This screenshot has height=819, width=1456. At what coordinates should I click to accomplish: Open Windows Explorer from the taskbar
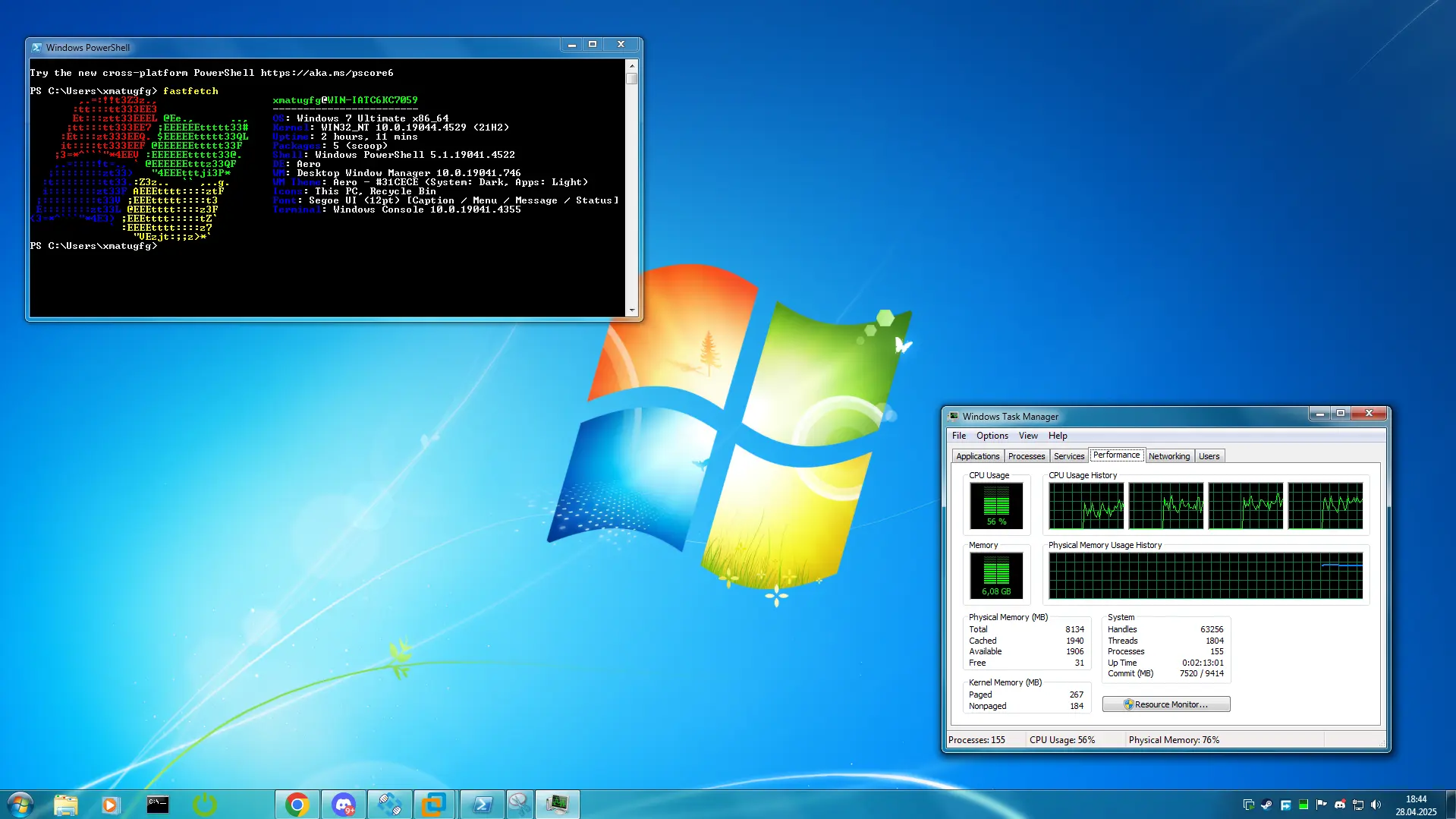pyautogui.click(x=66, y=805)
